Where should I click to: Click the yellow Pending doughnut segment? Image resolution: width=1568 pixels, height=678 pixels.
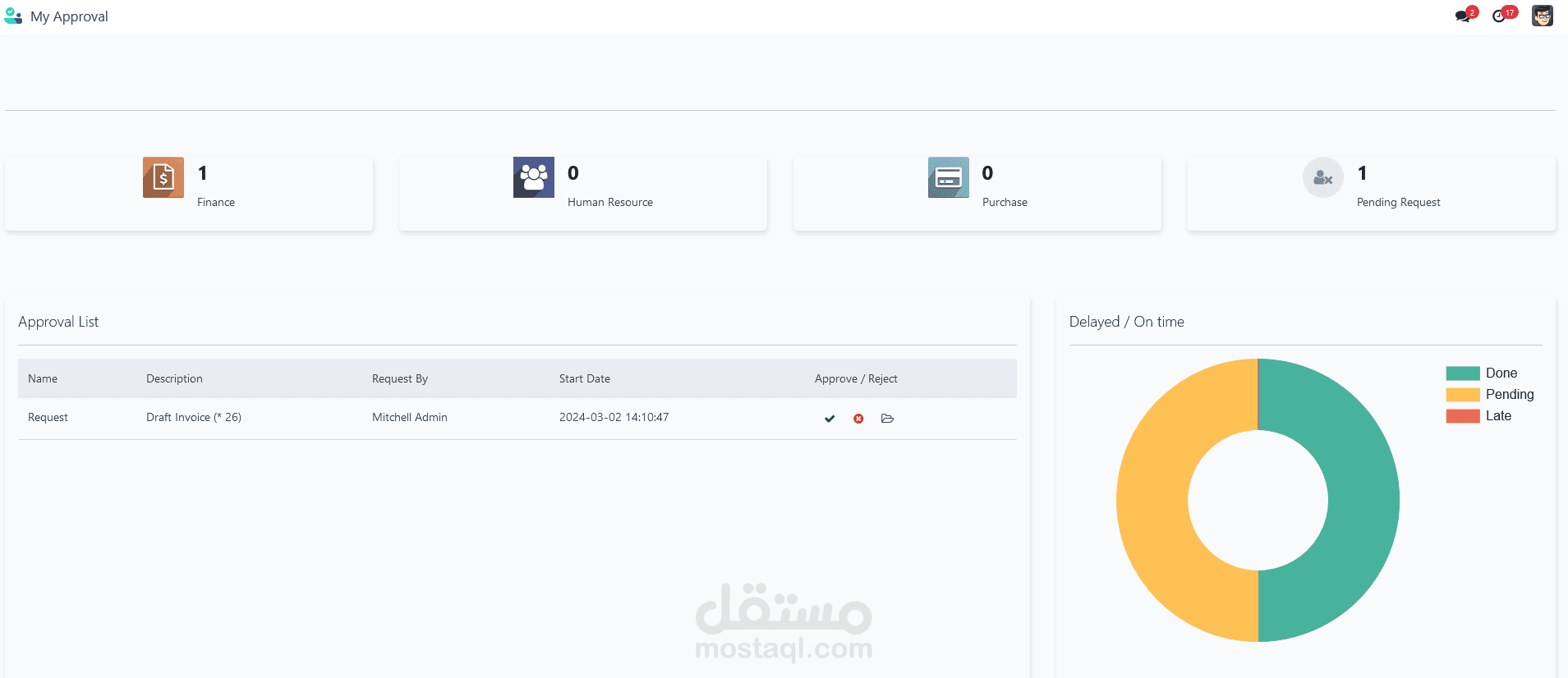1152,501
